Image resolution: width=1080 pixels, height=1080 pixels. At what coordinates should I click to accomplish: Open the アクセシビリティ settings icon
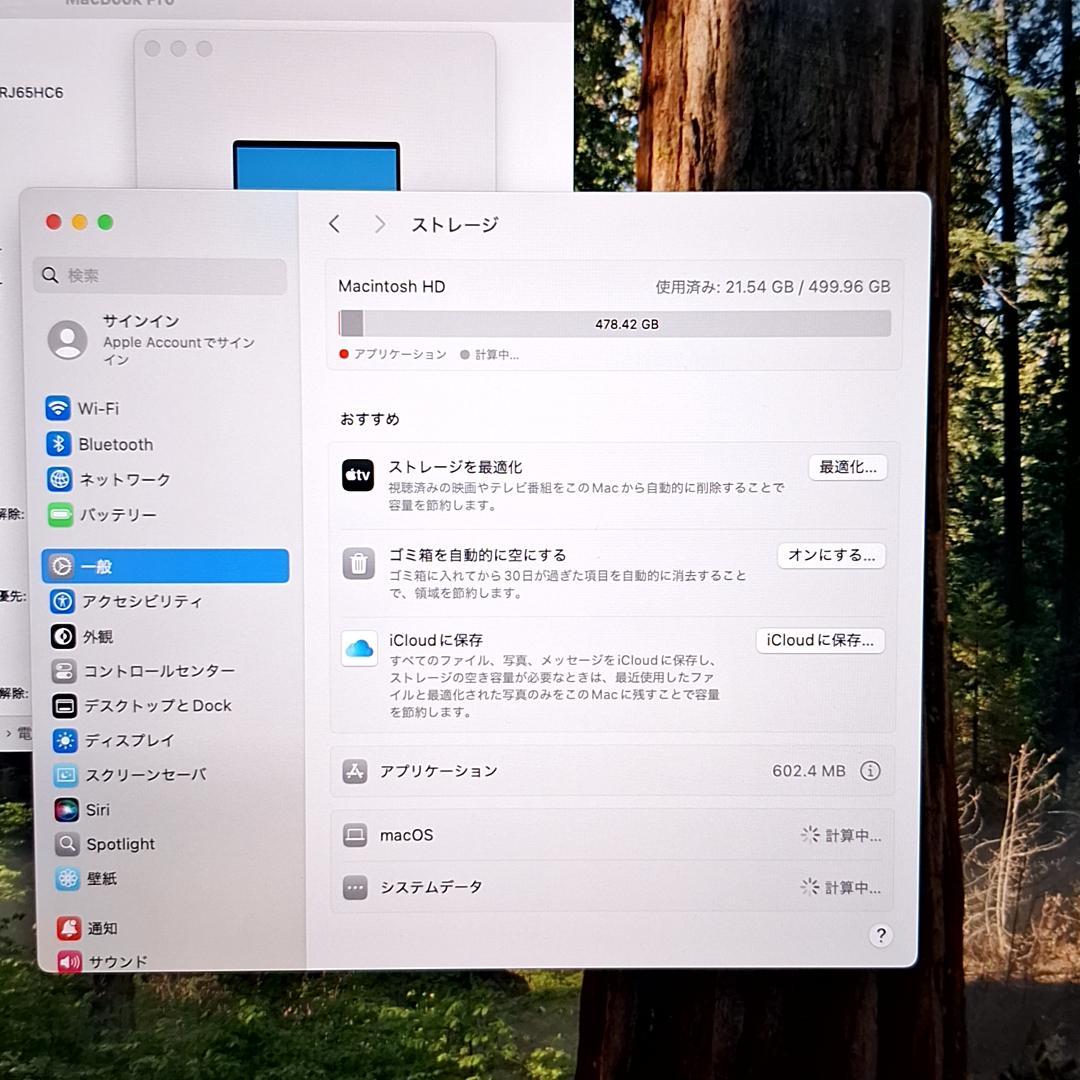point(64,601)
